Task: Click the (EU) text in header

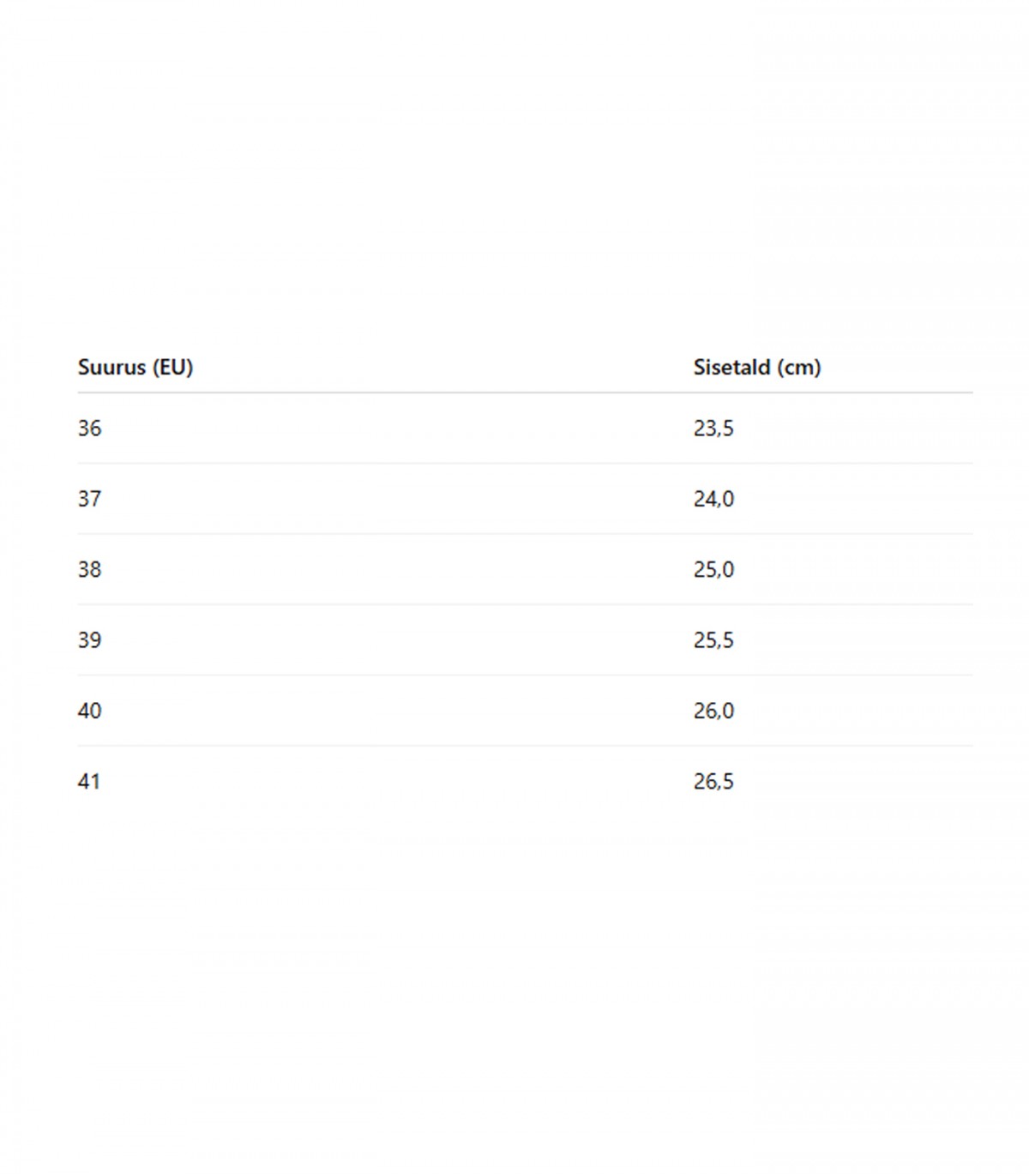Action: (x=172, y=368)
